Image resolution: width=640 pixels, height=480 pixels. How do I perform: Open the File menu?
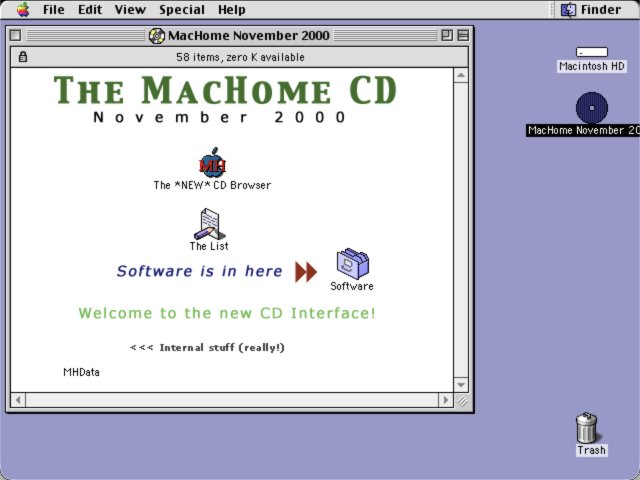(x=54, y=9)
